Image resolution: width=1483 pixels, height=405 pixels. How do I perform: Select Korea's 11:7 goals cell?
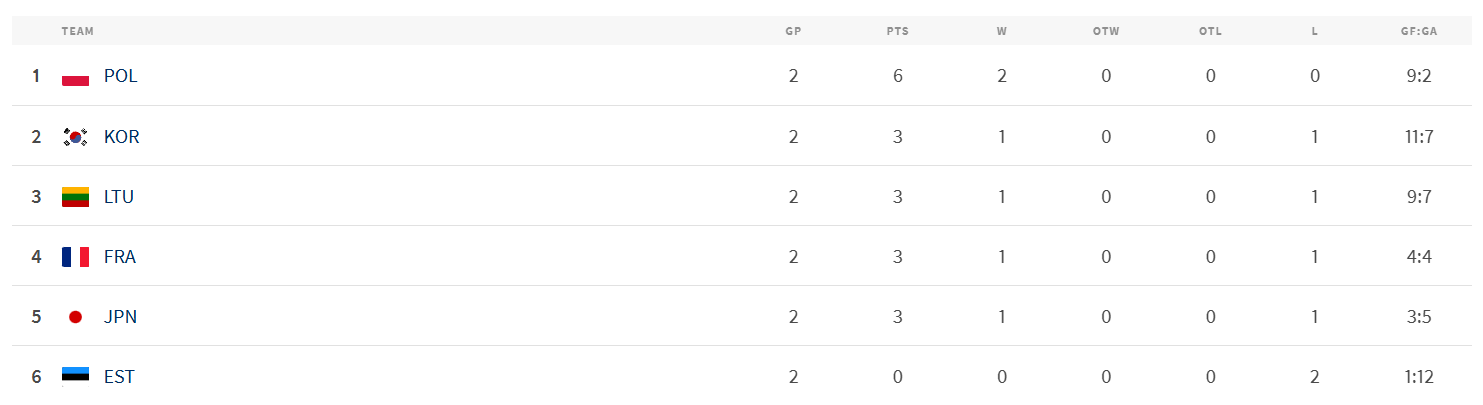tap(1419, 137)
